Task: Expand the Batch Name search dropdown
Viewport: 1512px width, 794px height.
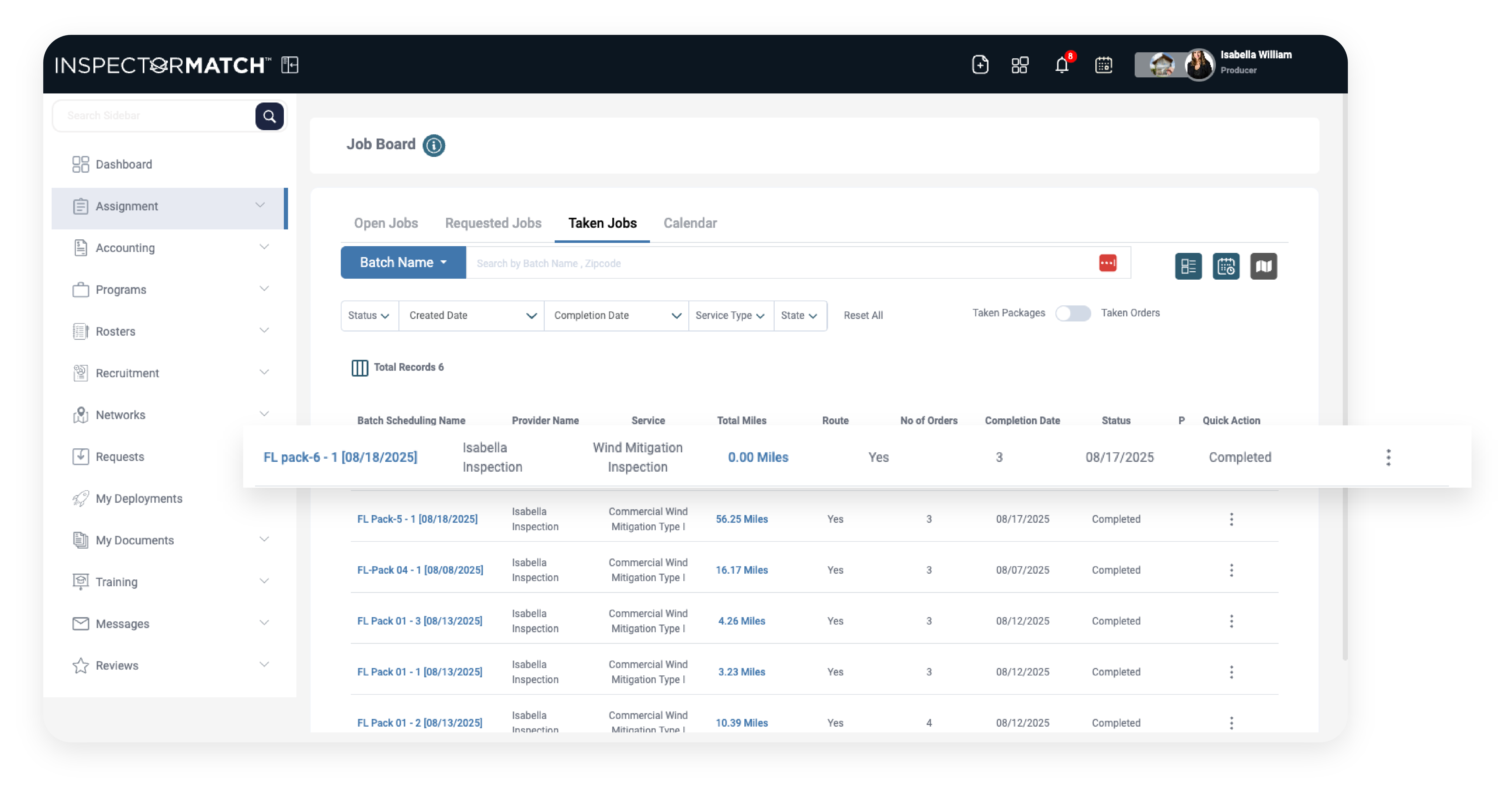Action: (x=403, y=262)
